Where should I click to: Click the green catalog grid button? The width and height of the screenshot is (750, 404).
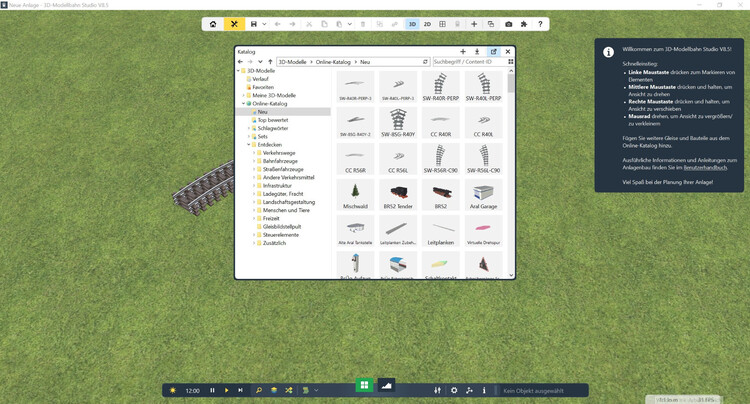point(364,385)
